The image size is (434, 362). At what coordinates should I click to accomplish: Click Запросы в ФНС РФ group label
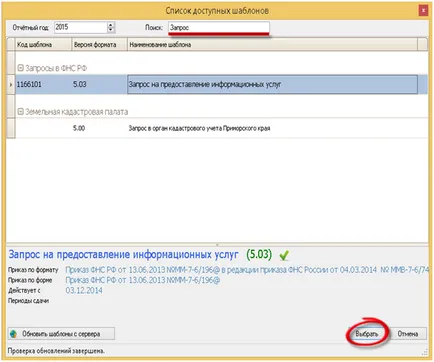point(56,68)
